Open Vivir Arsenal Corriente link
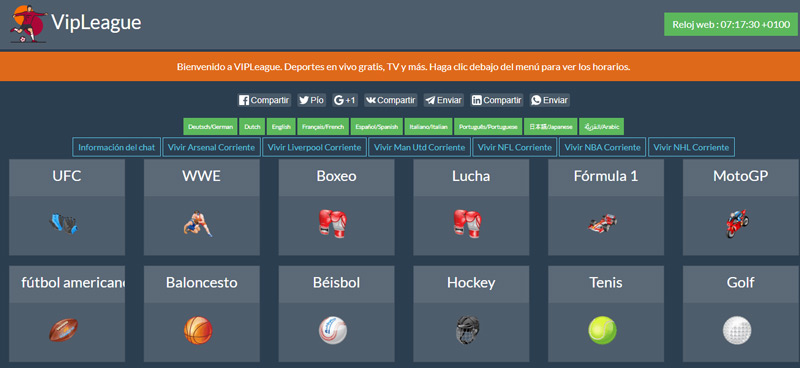Screen dimensions: 800x368 tap(211, 148)
